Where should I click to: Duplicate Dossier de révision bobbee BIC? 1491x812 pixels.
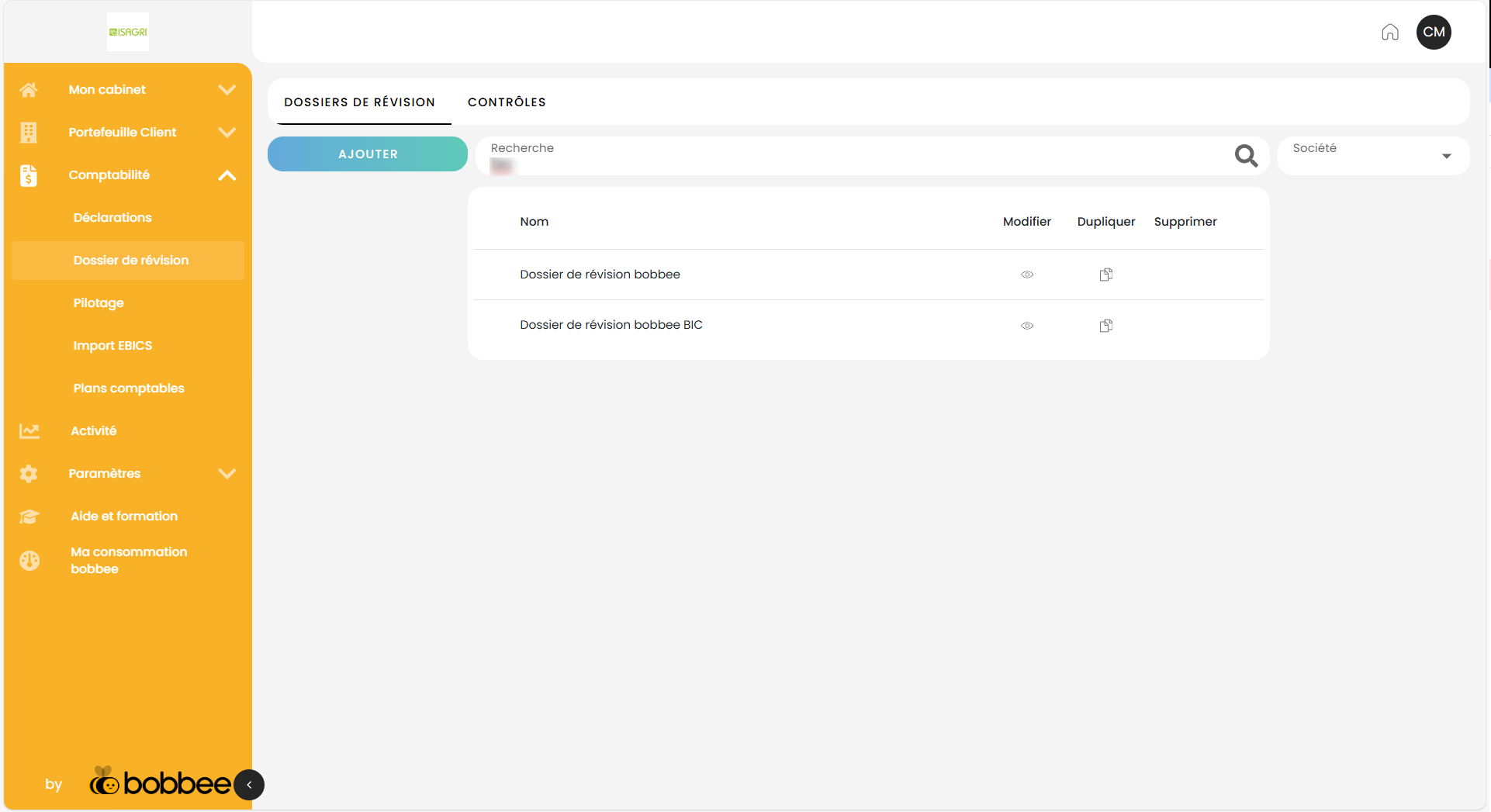pyautogui.click(x=1106, y=326)
